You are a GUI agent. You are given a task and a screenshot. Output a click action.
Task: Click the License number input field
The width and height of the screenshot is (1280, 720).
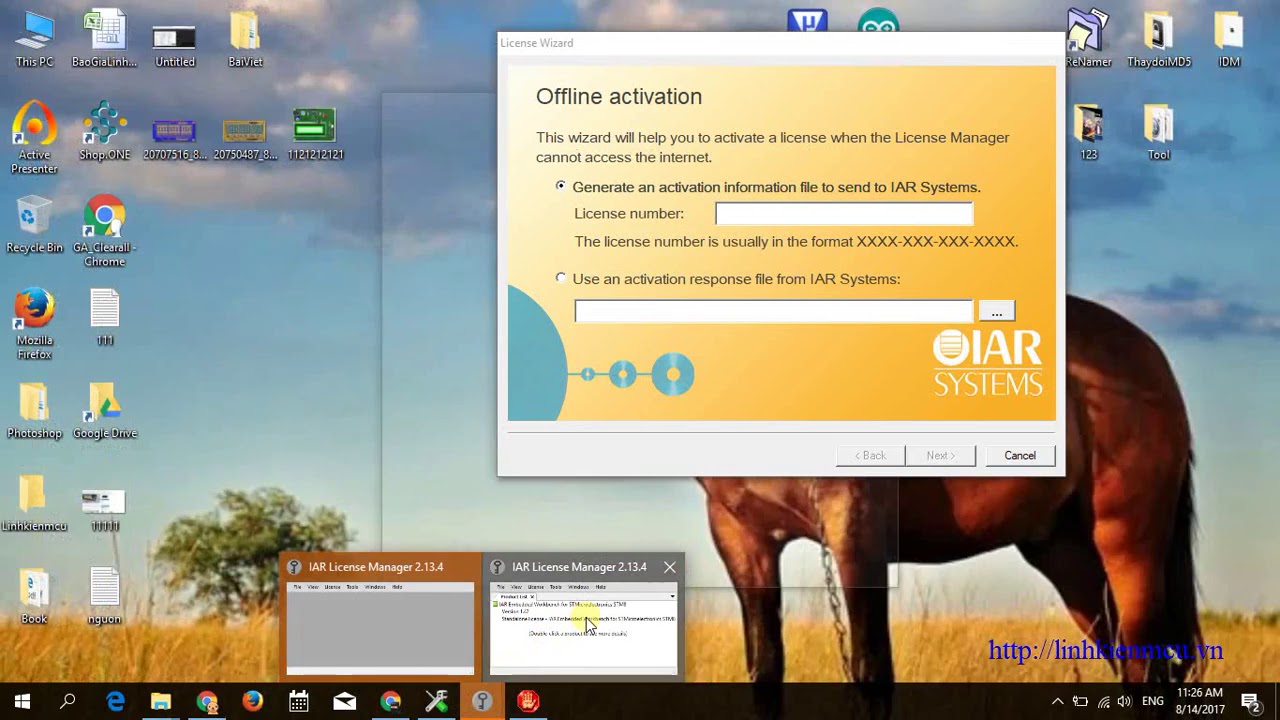843,213
